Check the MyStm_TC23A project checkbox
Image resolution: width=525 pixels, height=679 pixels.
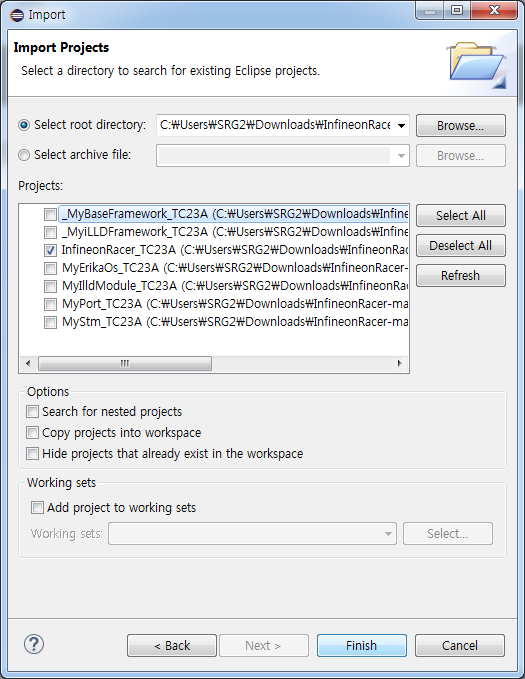[x=50, y=322]
